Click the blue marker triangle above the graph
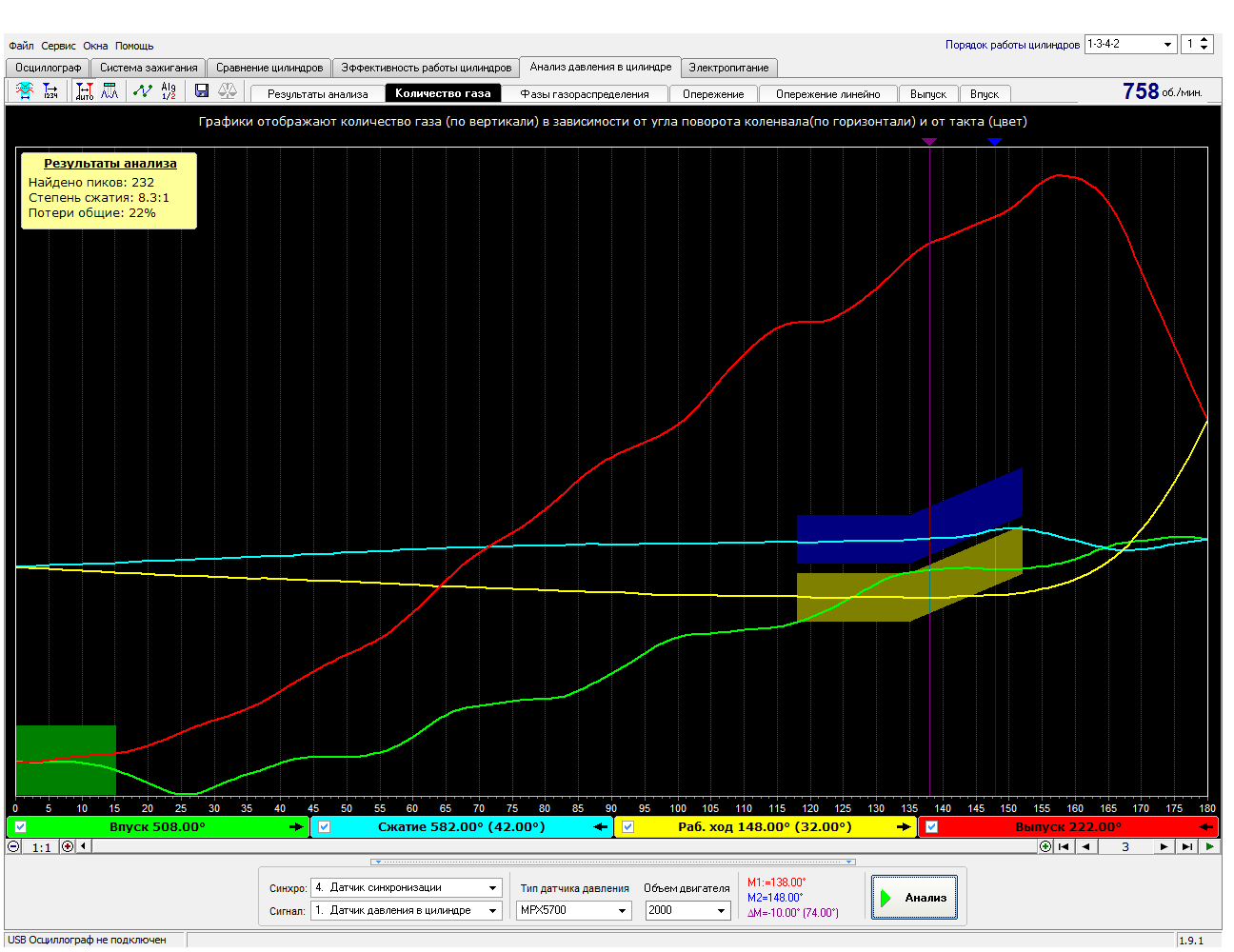This screenshot has width=1234, height=952. point(995,142)
